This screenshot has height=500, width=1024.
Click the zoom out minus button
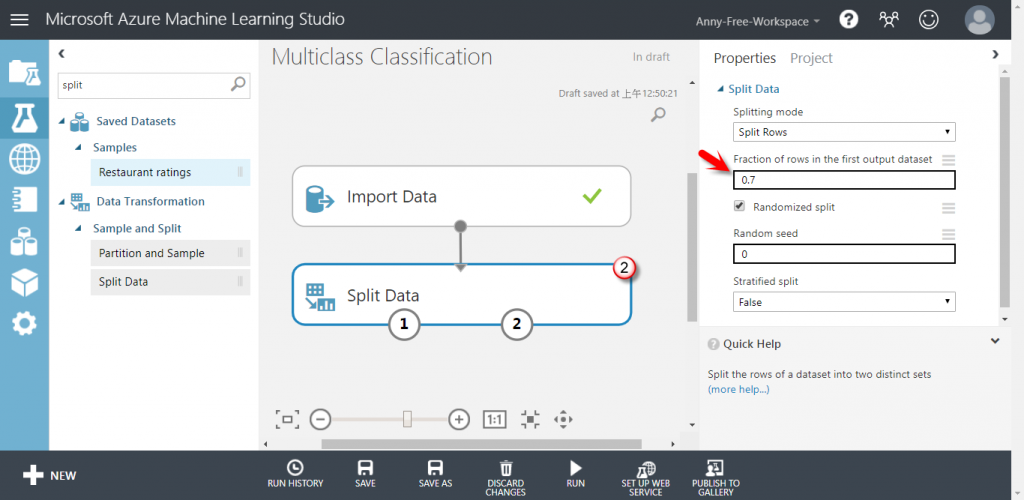point(320,419)
